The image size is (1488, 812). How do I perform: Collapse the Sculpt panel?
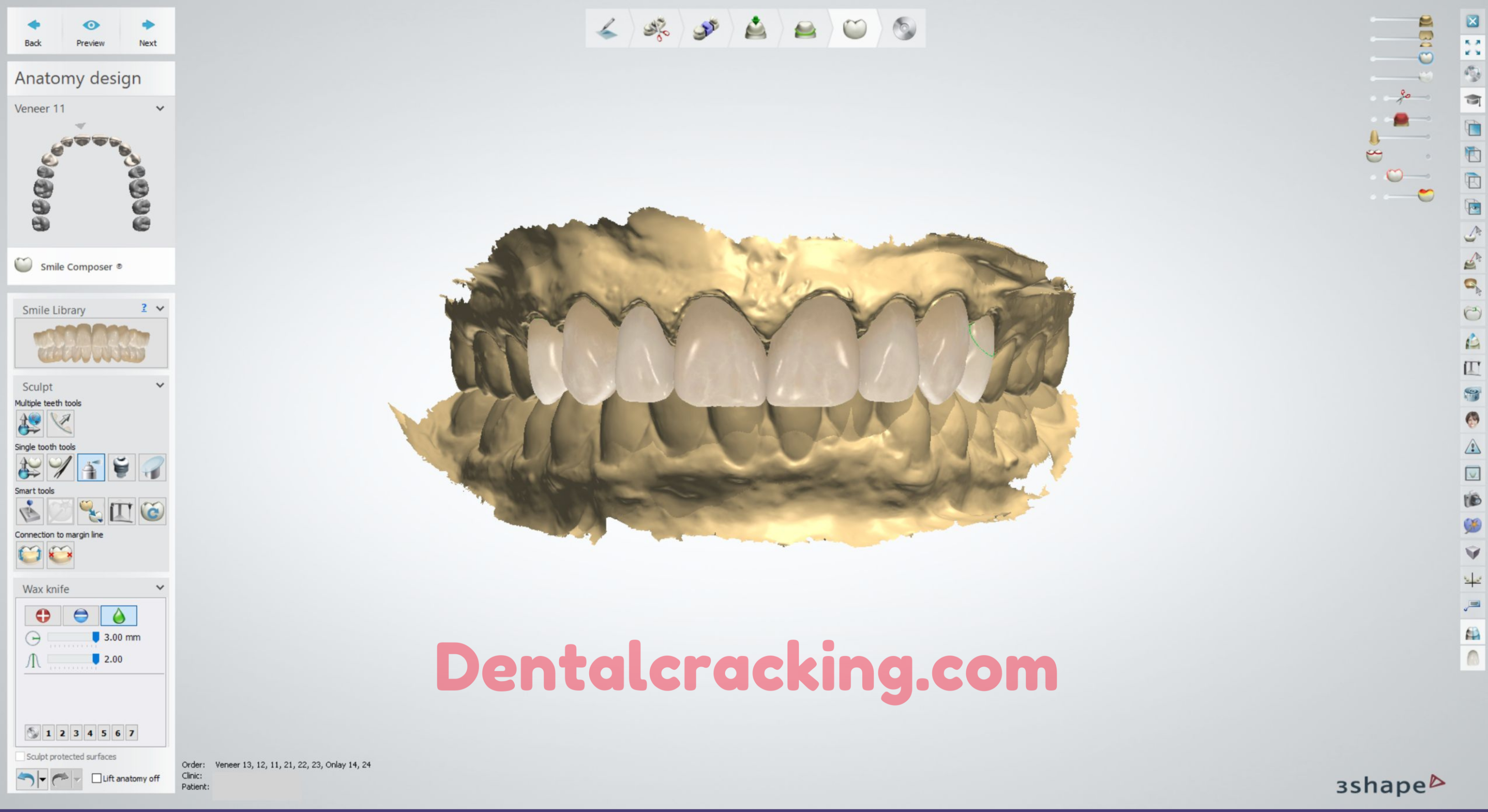[160, 386]
